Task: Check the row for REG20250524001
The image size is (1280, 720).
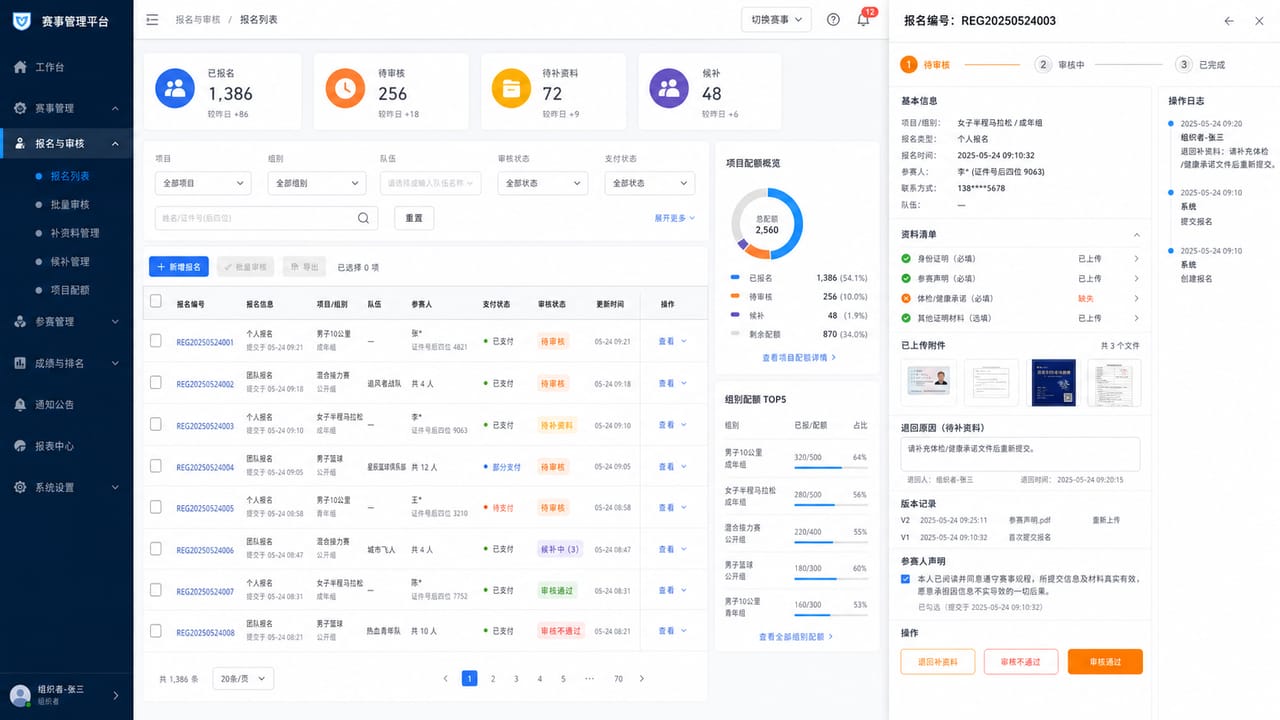Action: [155, 341]
